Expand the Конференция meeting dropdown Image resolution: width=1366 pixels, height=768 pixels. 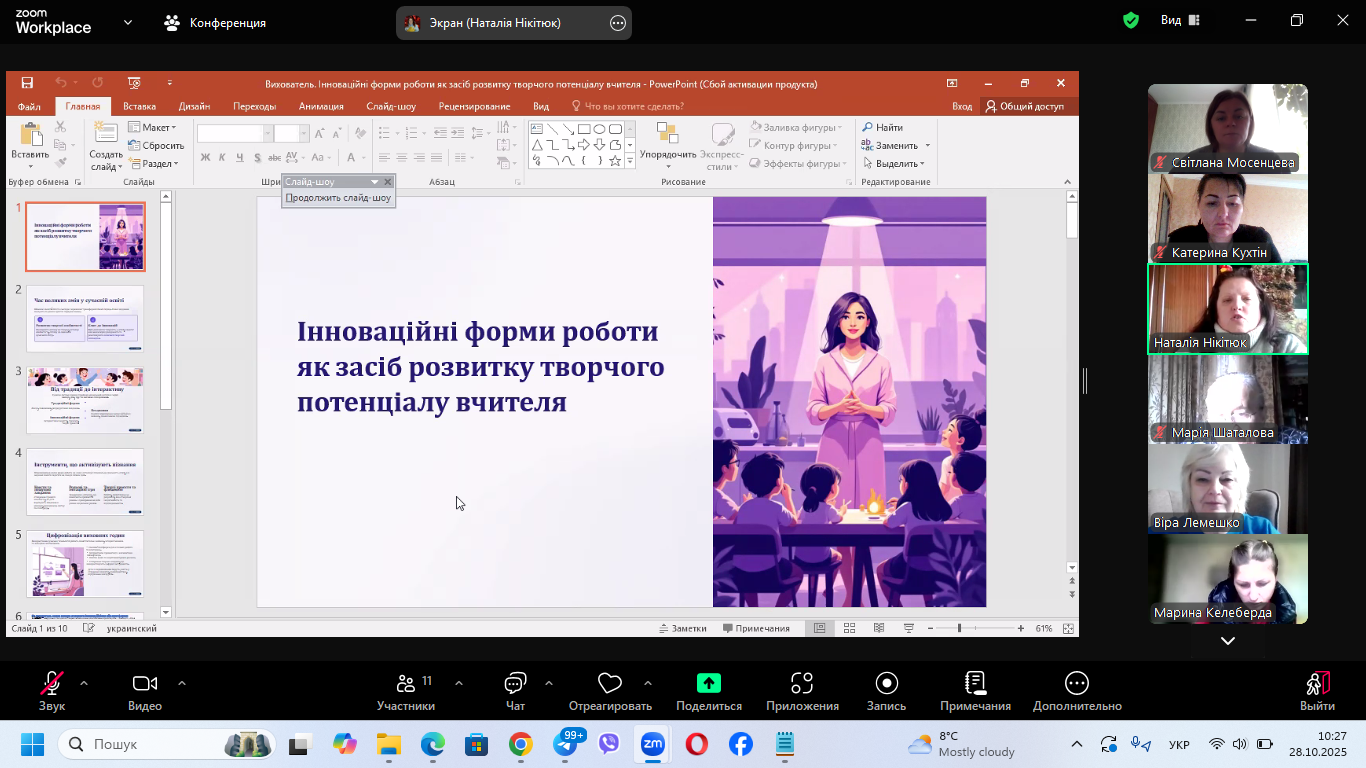216,23
